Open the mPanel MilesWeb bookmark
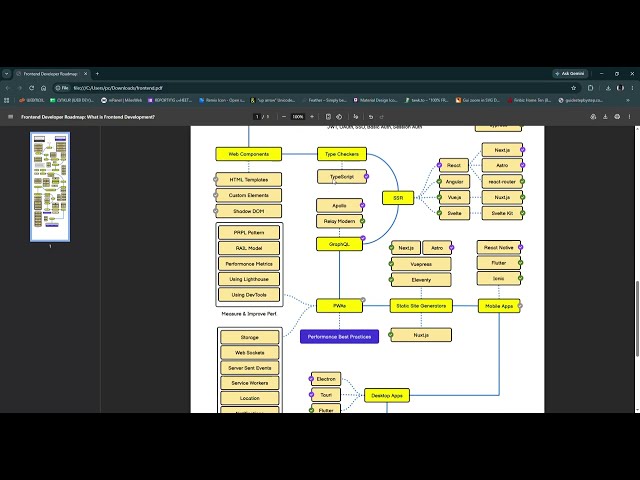640x480 pixels. pos(122,100)
